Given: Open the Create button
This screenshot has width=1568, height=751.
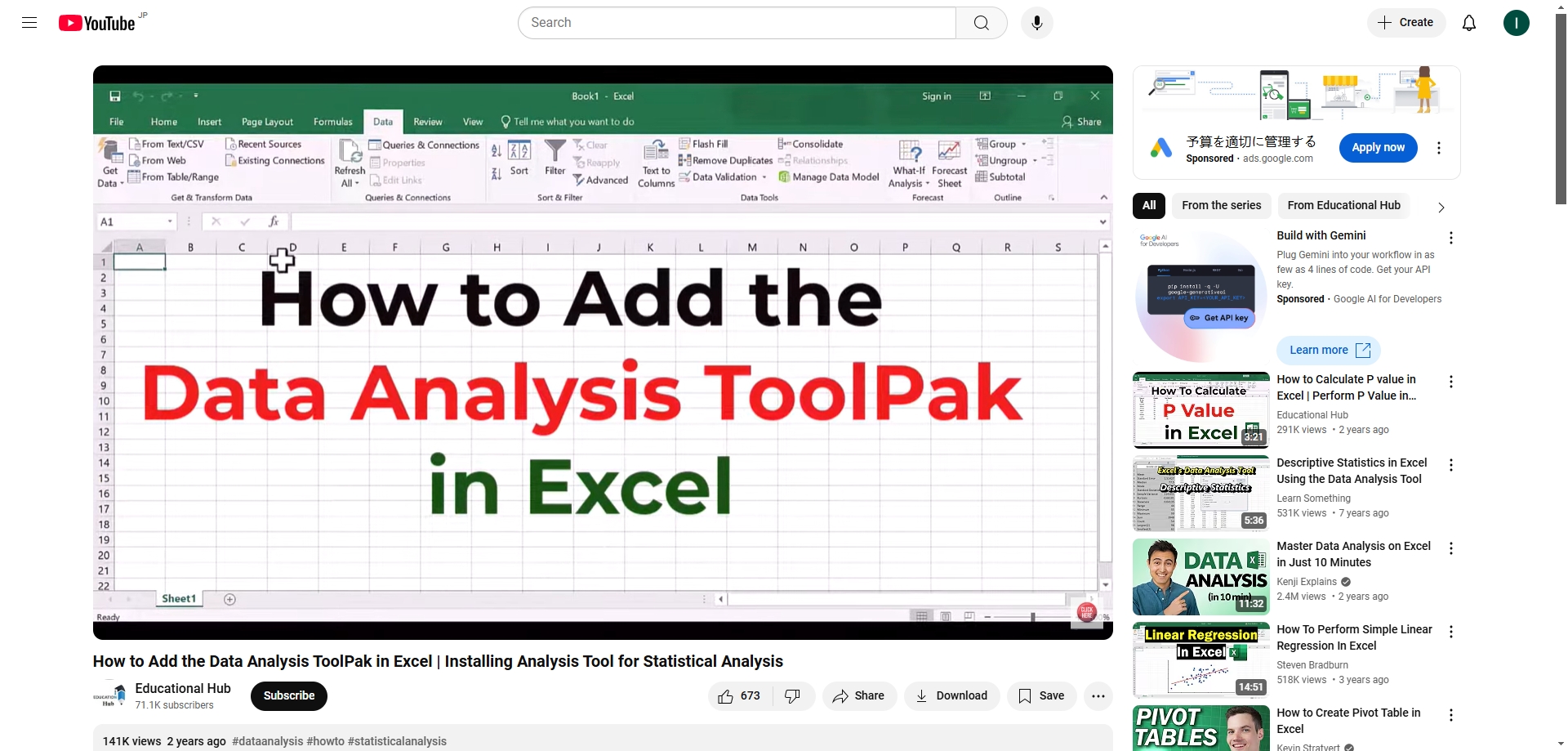Looking at the screenshot, I should 1405,23.
